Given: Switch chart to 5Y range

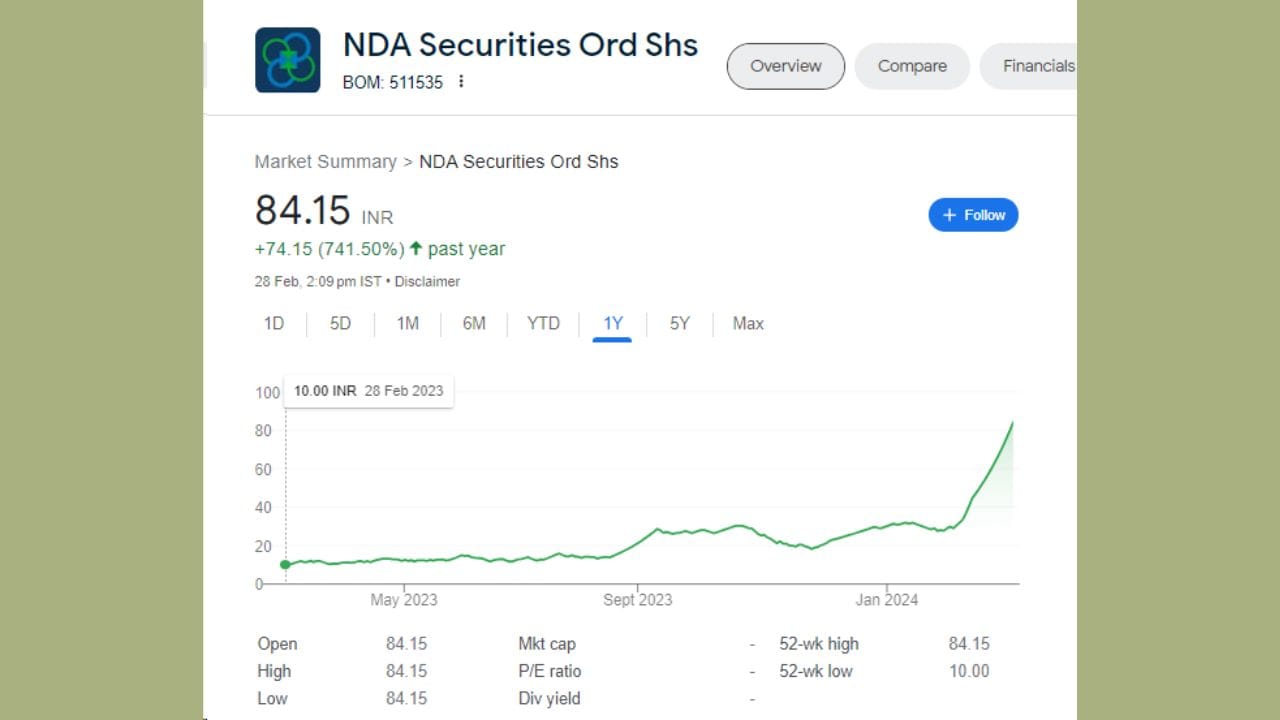Looking at the screenshot, I should coord(679,323).
